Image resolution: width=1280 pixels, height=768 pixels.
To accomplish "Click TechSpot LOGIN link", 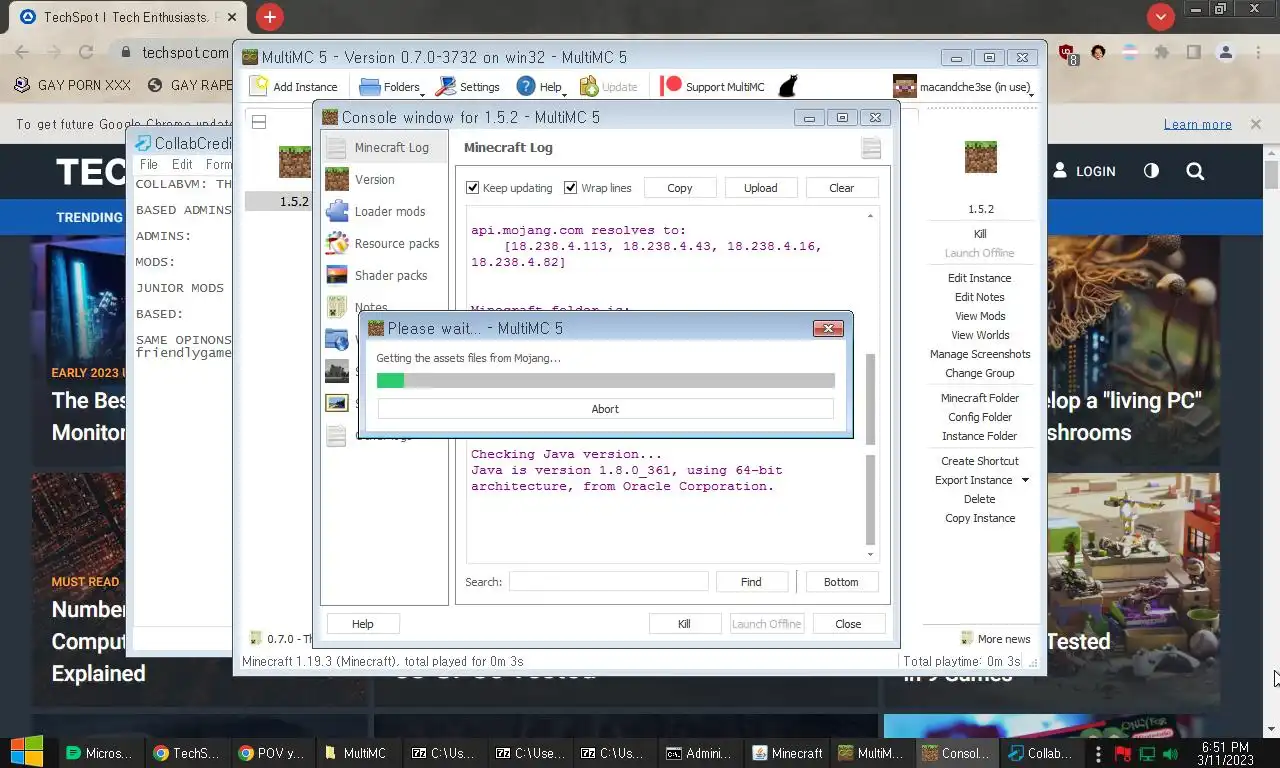I will pos(1084,171).
